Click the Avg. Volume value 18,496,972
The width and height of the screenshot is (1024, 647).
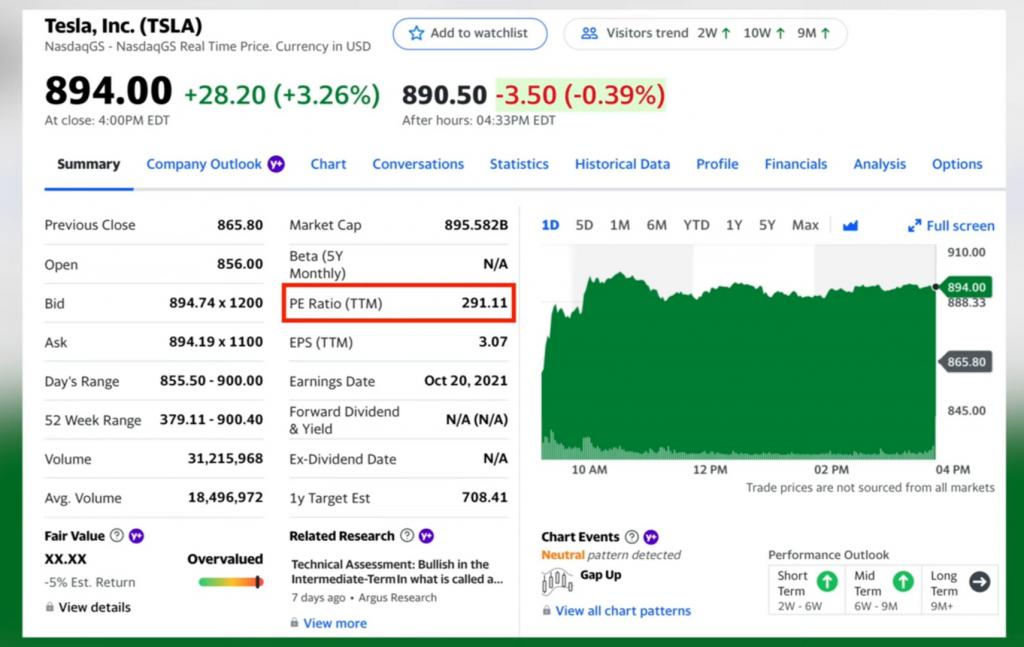pos(225,497)
